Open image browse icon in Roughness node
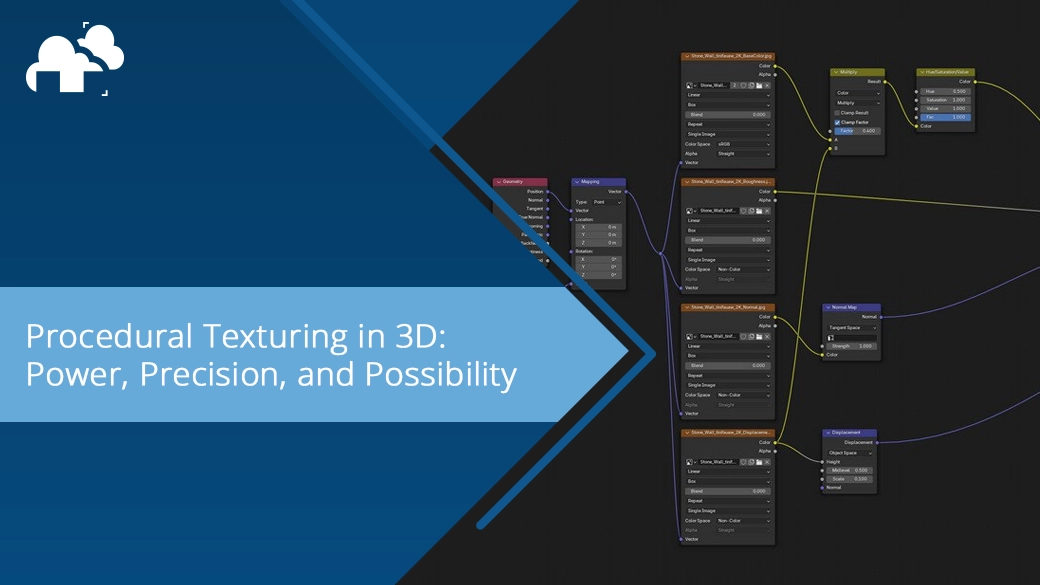Screen dimensions: 1040x585 [x=690, y=211]
